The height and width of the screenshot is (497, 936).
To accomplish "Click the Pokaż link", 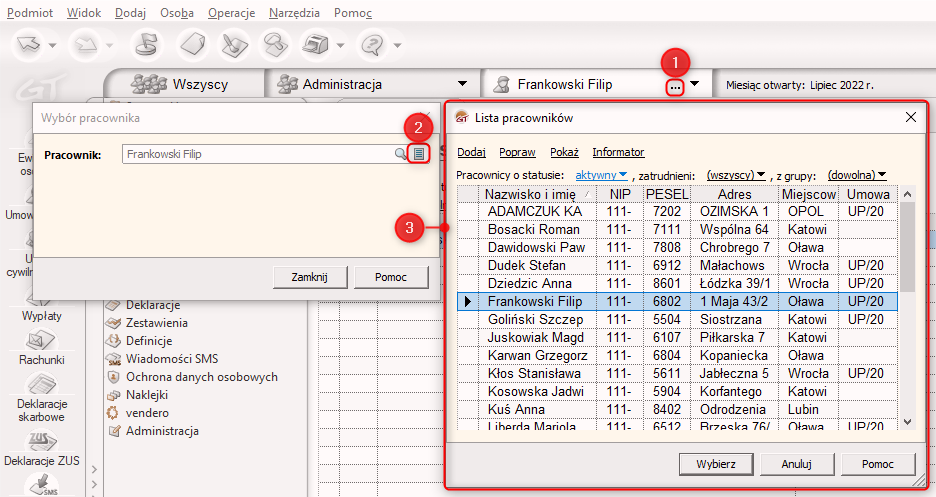I will [x=564, y=152].
